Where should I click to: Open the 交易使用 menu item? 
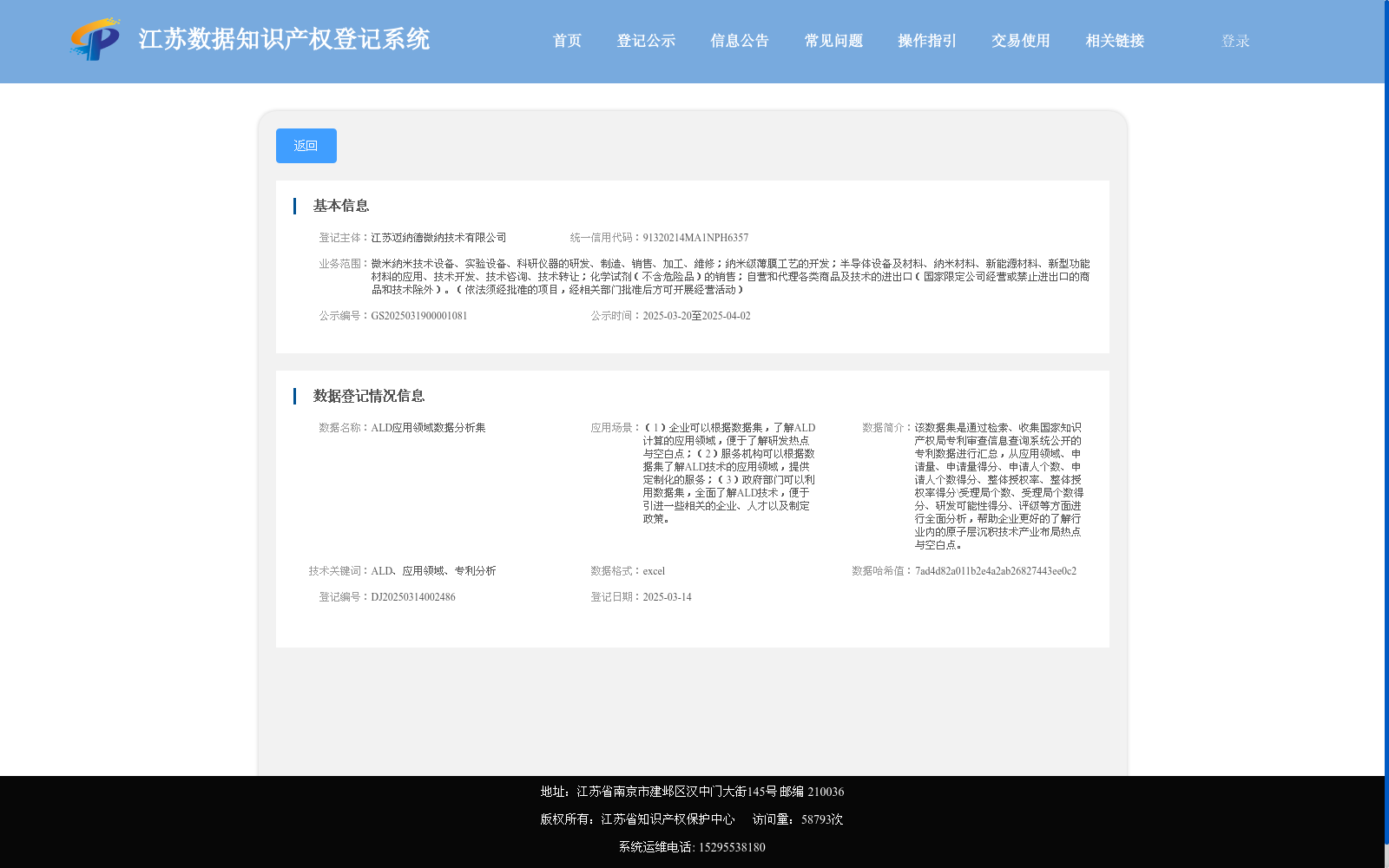1021,41
